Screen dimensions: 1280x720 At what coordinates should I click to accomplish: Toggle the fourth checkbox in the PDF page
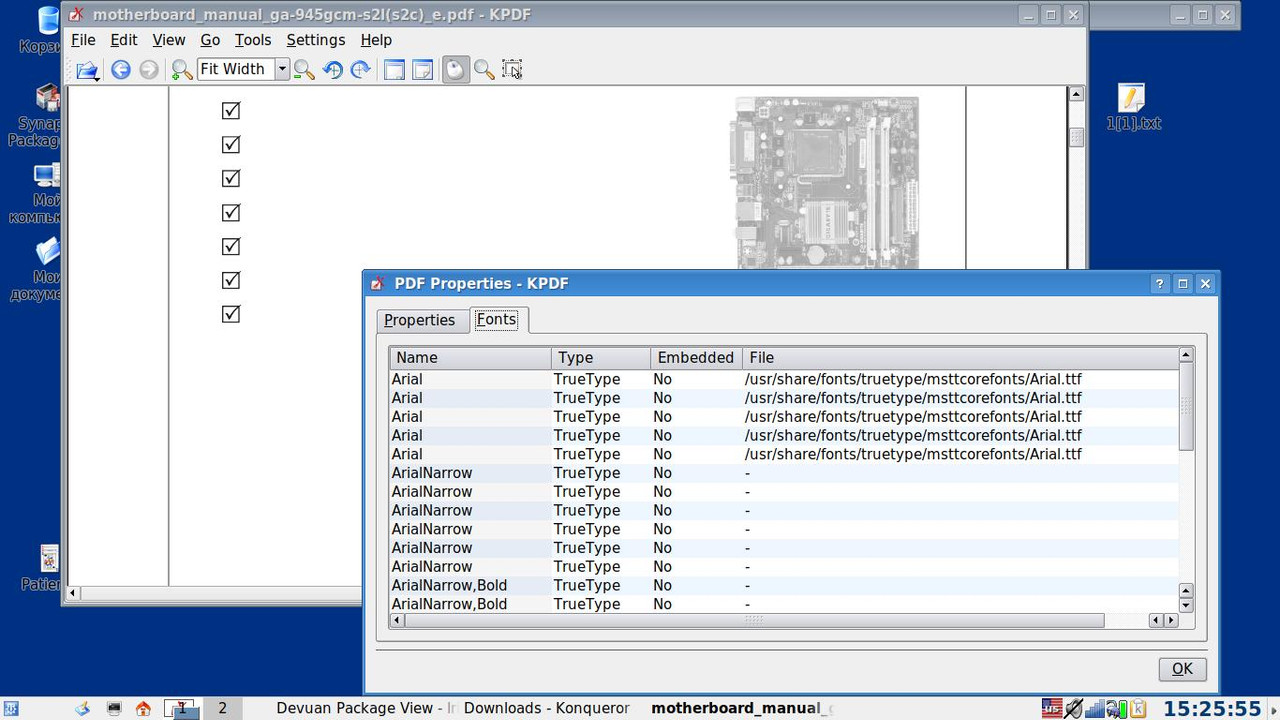[x=231, y=212]
